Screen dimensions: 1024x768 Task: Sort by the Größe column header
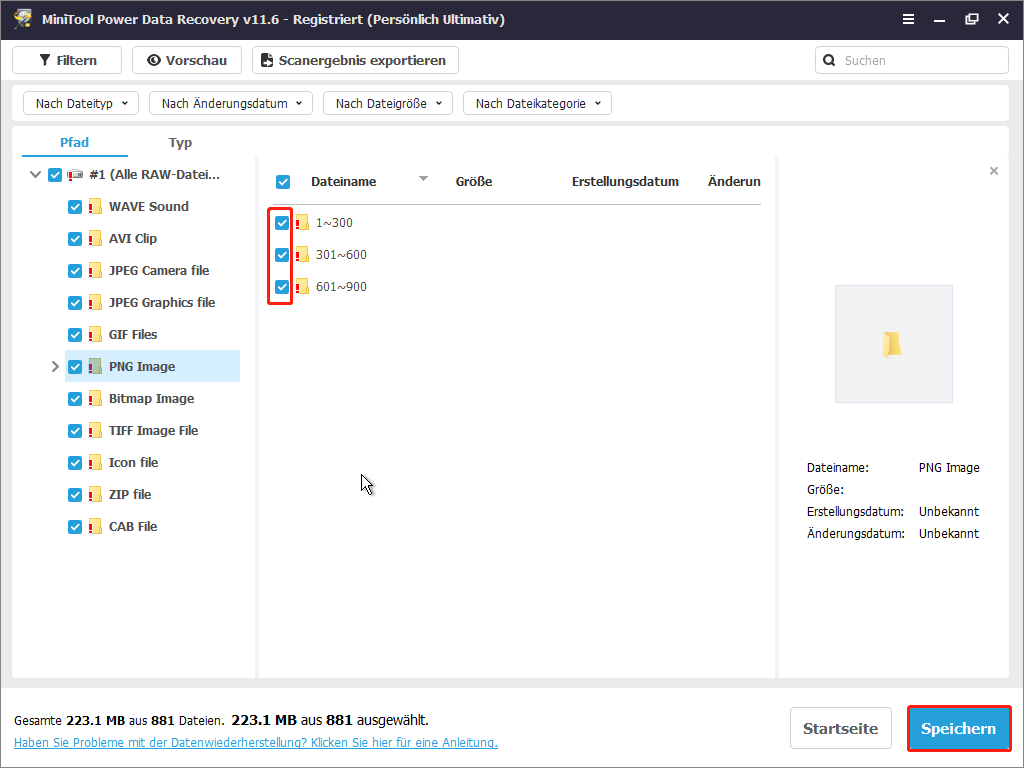point(474,182)
